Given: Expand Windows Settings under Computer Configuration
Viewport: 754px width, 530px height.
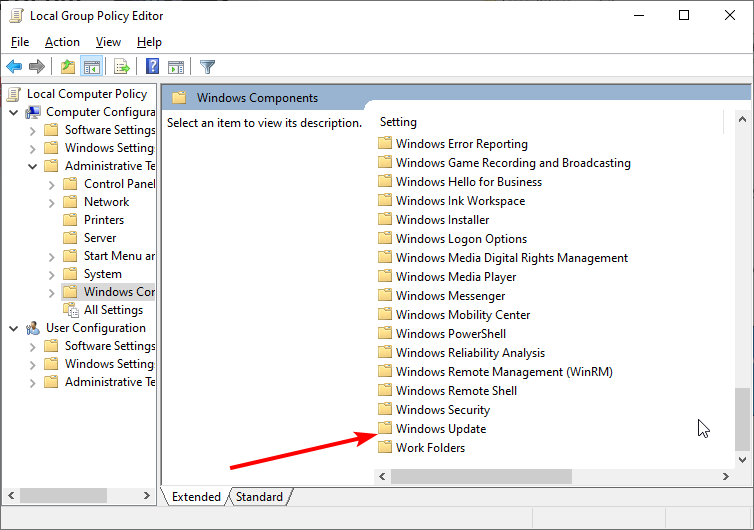Looking at the screenshot, I should (x=32, y=149).
